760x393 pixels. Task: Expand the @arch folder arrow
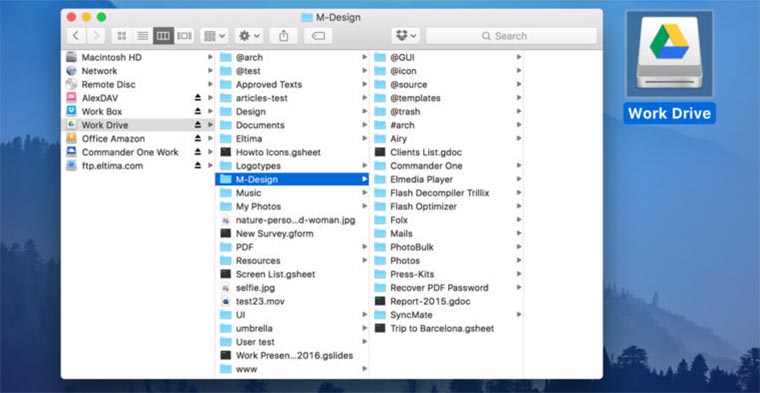click(364, 57)
